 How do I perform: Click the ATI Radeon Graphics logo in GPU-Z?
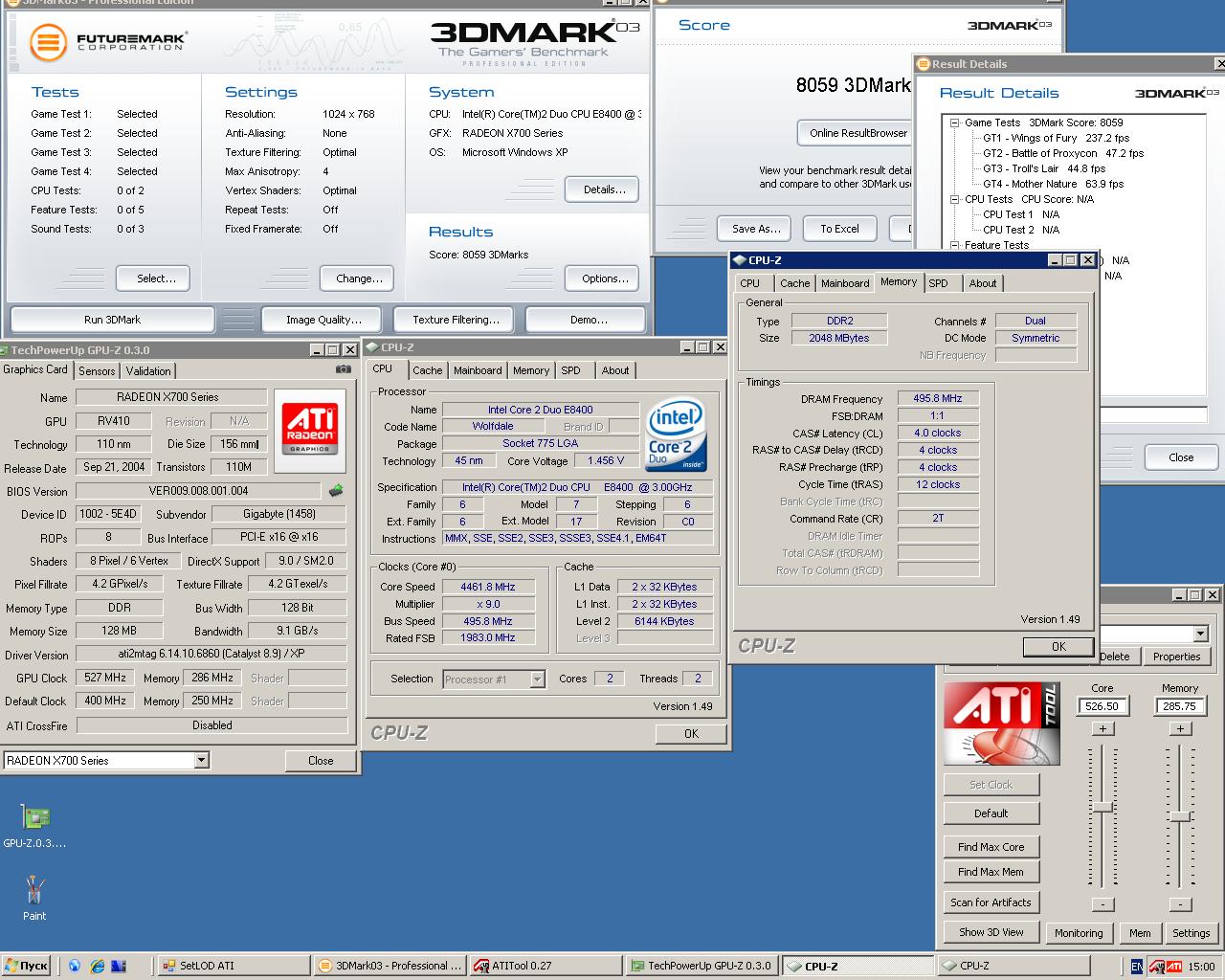pos(309,430)
